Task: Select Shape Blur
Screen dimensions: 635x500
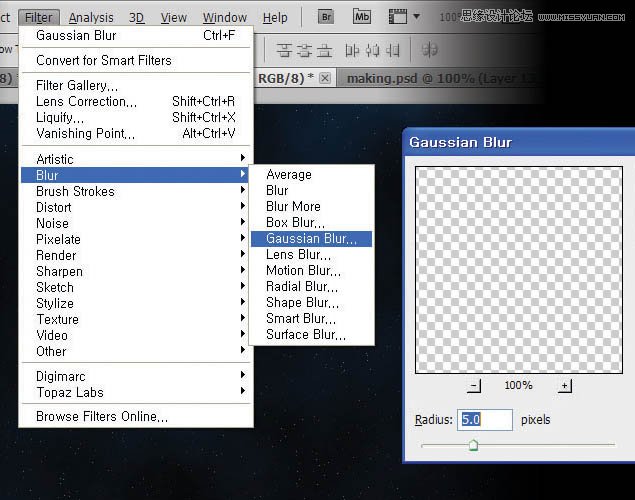Action: pos(311,302)
